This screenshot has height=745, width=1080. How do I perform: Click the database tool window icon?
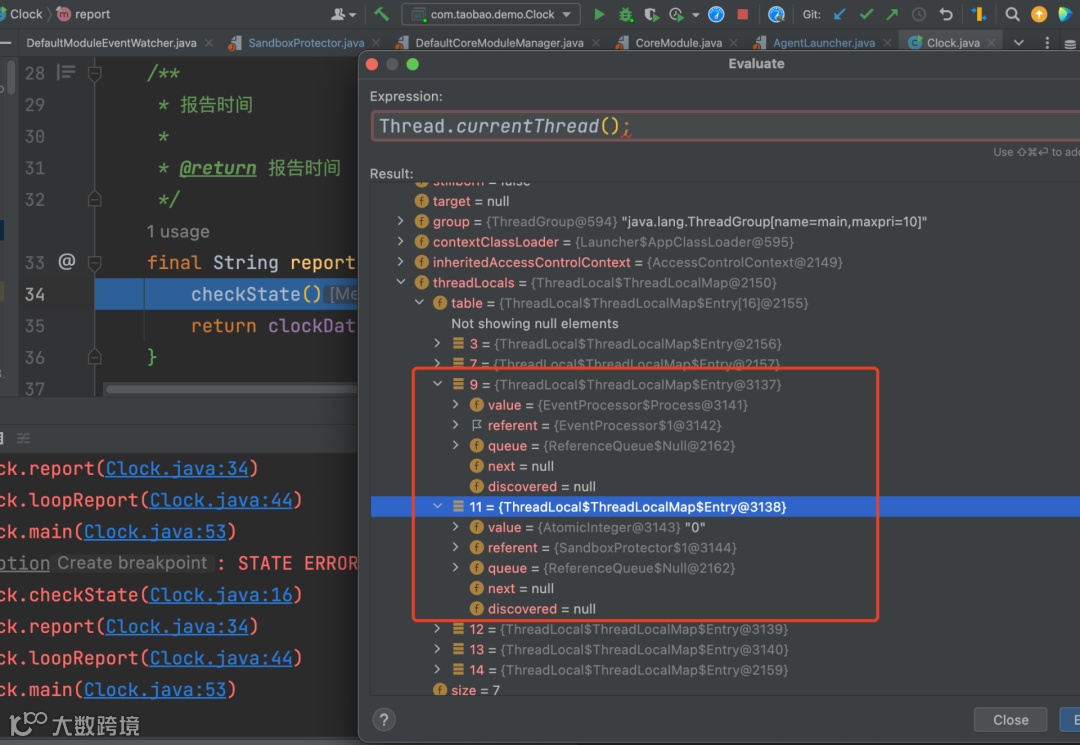point(1070,43)
